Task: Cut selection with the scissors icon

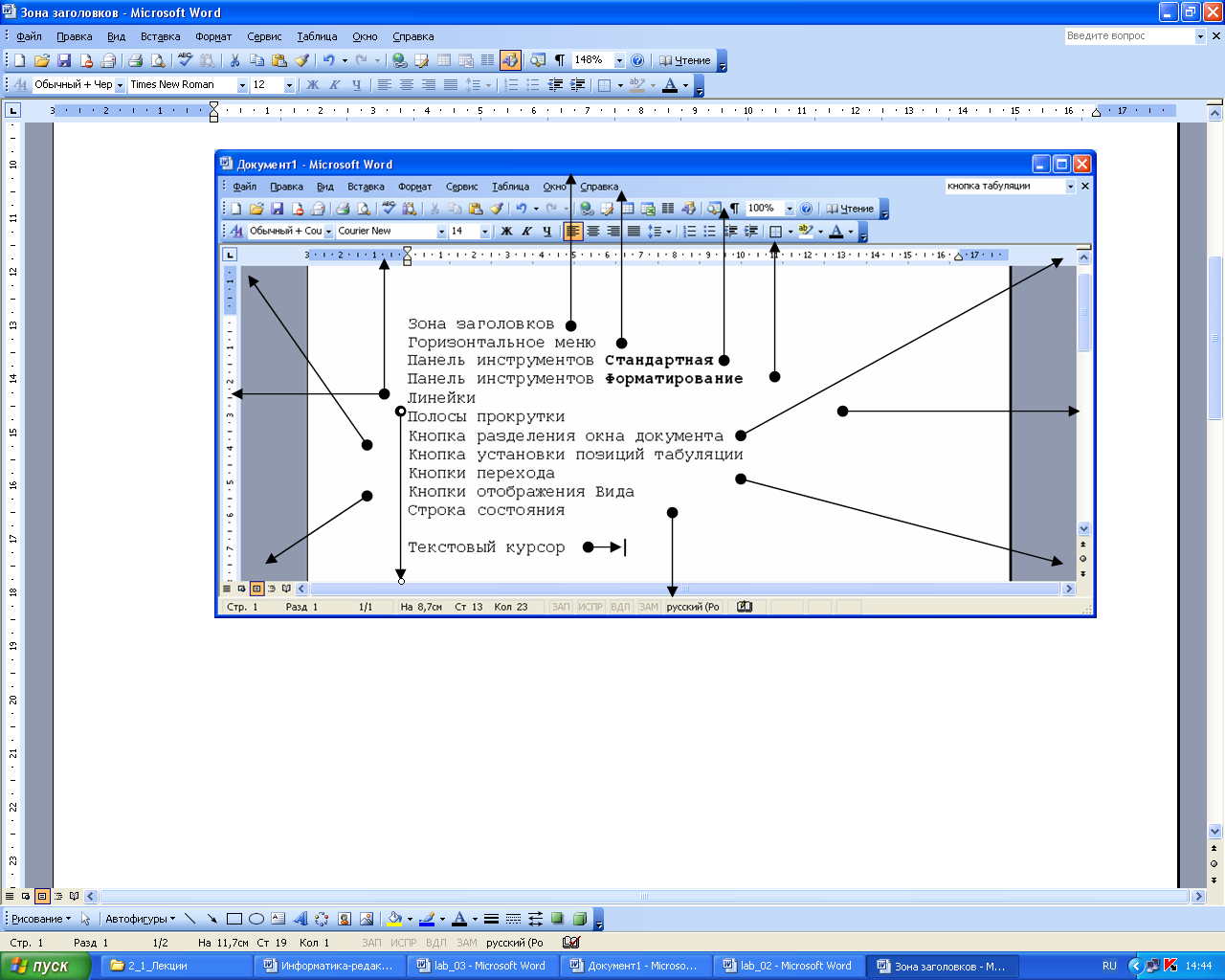Action: (x=234, y=60)
